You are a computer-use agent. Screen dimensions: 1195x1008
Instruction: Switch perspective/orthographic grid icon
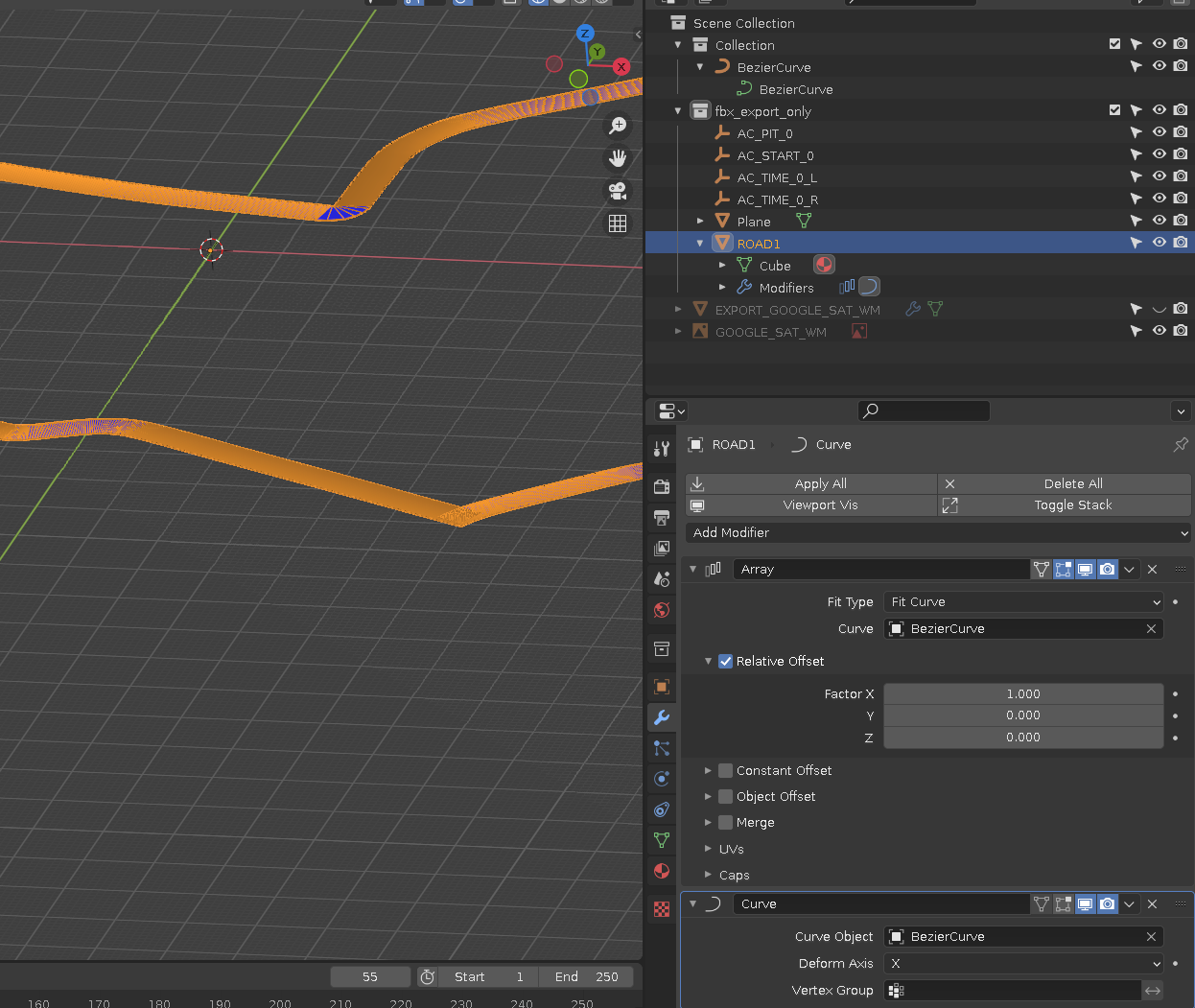pyautogui.click(x=618, y=223)
